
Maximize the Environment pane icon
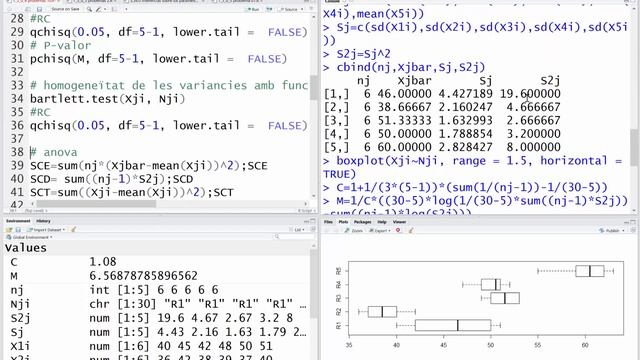[x=313, y=221]
